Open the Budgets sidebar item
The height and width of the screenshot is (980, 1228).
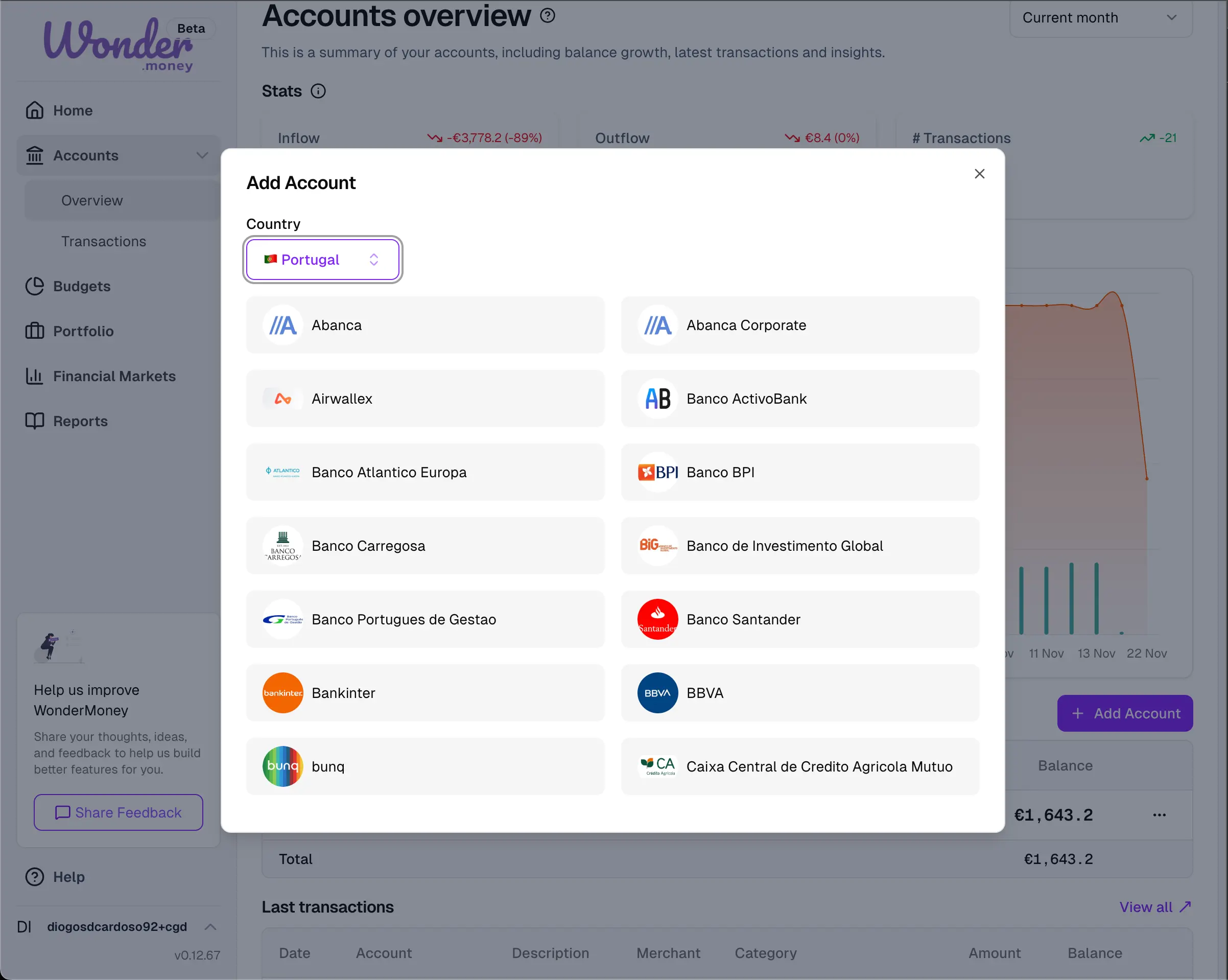pyautogui.click(x=81, y=286)
